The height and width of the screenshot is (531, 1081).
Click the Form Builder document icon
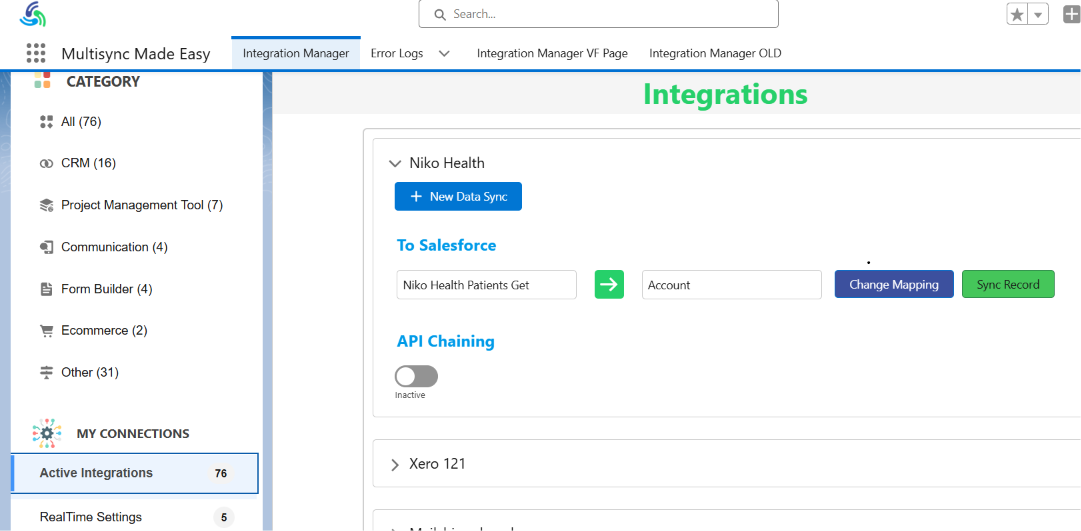(x=46, y=289)
